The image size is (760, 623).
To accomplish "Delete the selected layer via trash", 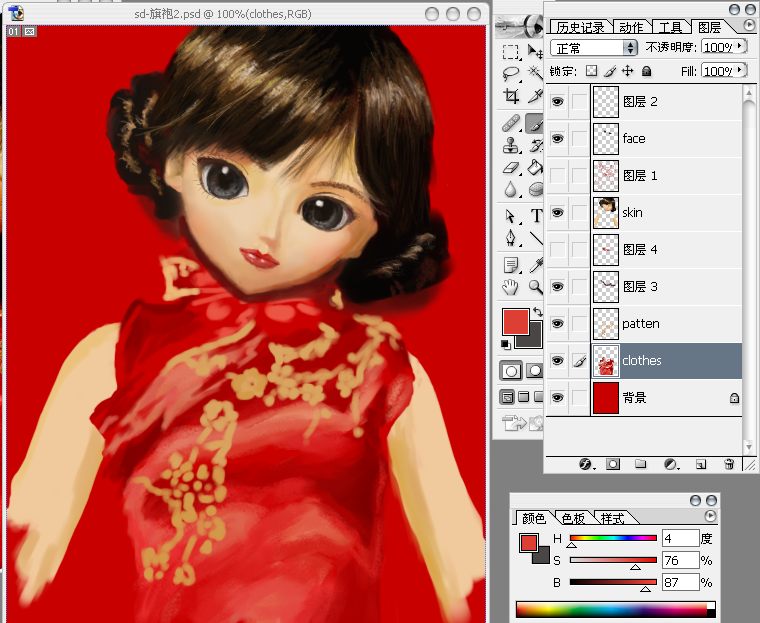I will click(729, 464).
